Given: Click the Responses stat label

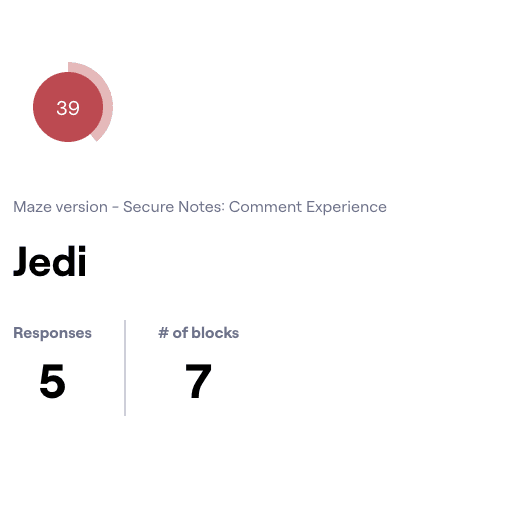Looking at the screenshot, I should (x=52, y=333).
